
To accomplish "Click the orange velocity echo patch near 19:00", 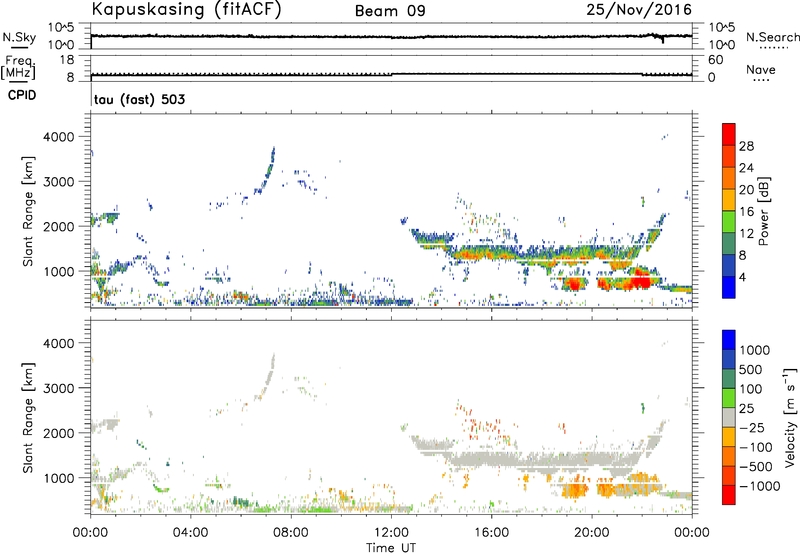I will point(574,490).
